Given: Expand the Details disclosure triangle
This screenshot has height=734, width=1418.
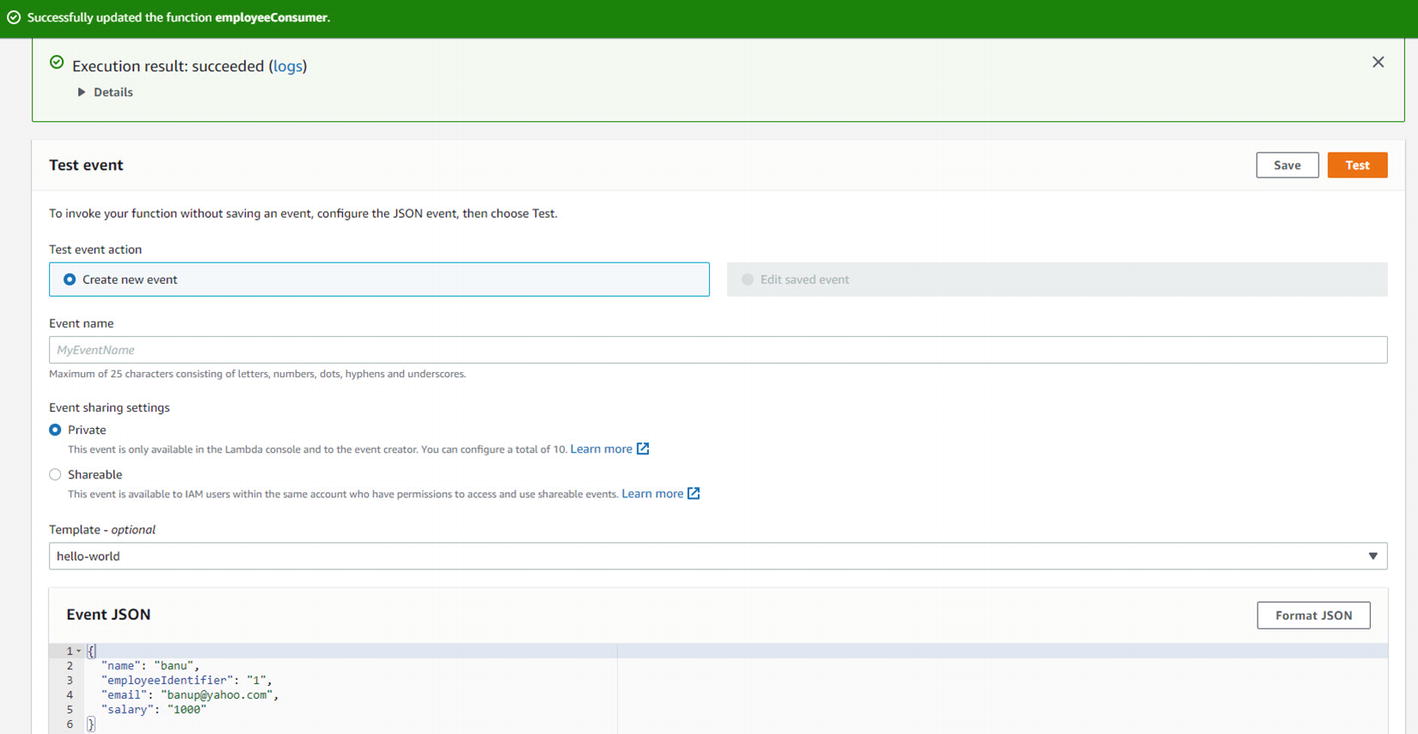Looking at the screenshot, I should (x=82, y=92).
